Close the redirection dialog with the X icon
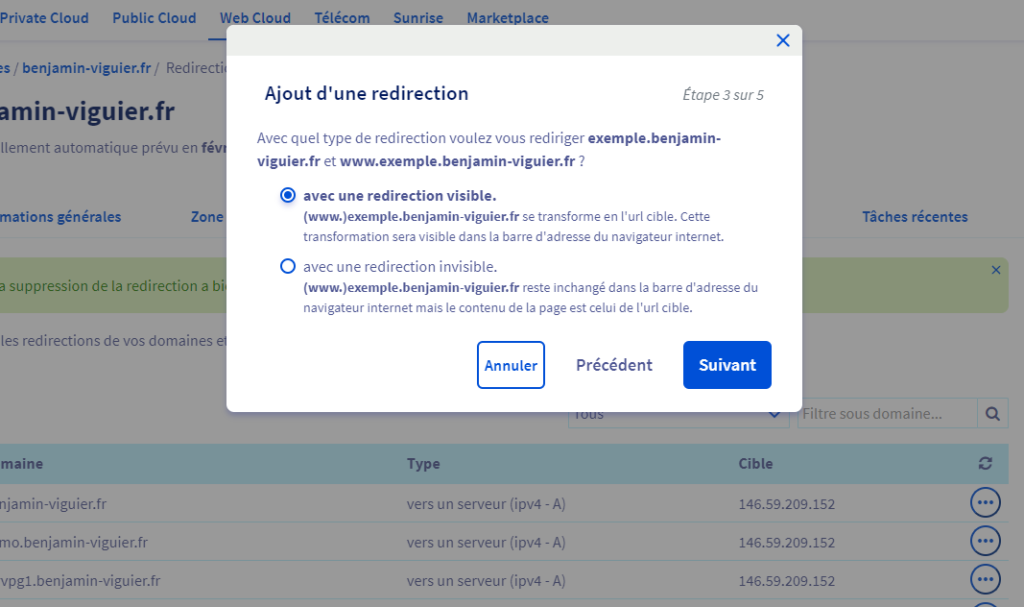The width and height of the screenshot is (1024, 607). (783, 40)
